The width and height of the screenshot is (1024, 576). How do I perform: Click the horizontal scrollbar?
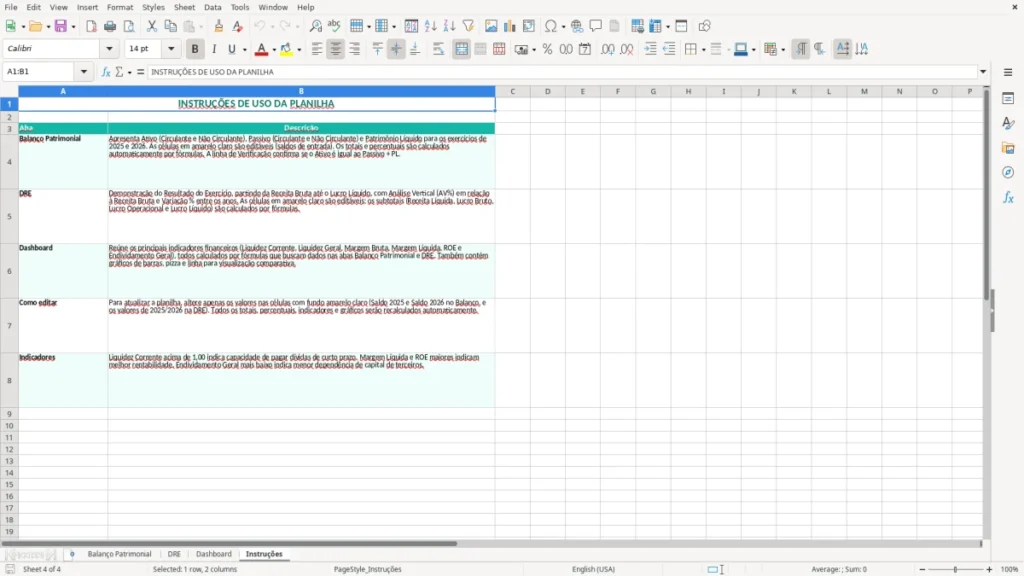pos(229,543)
